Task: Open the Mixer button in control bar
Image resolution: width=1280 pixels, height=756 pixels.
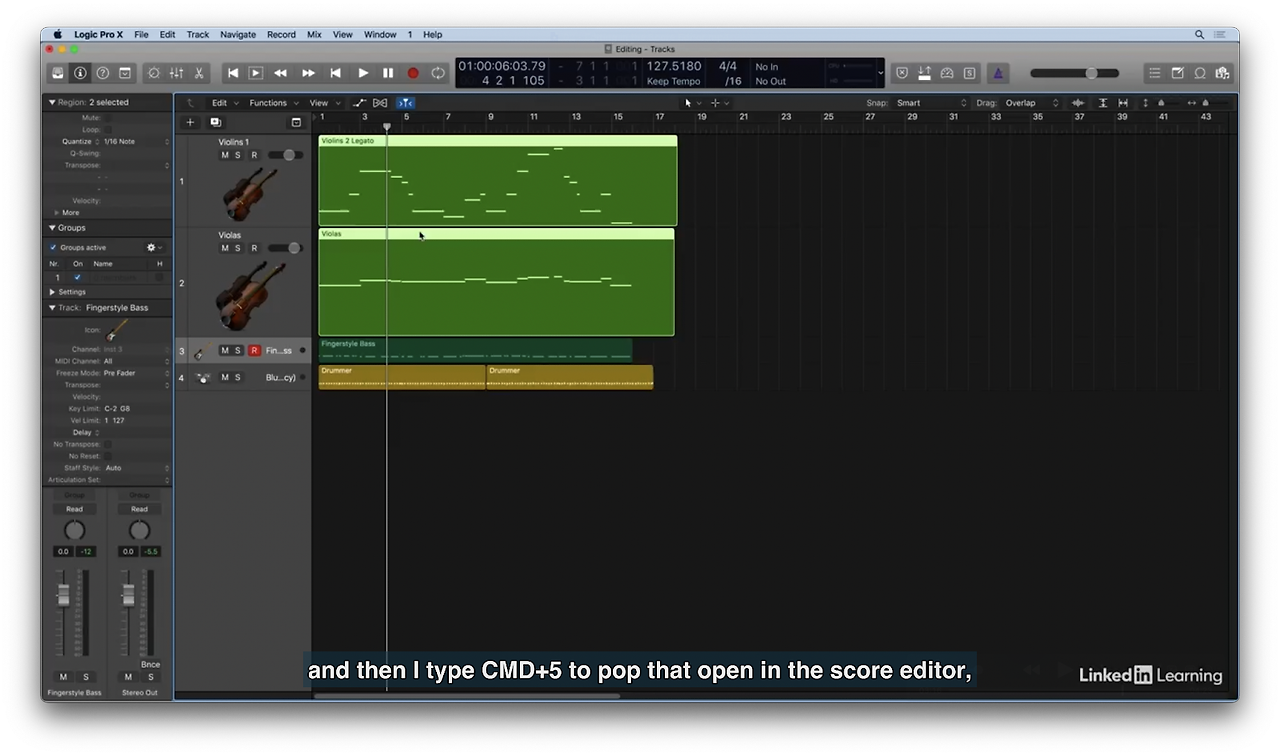Action: [x=176, y=73]
